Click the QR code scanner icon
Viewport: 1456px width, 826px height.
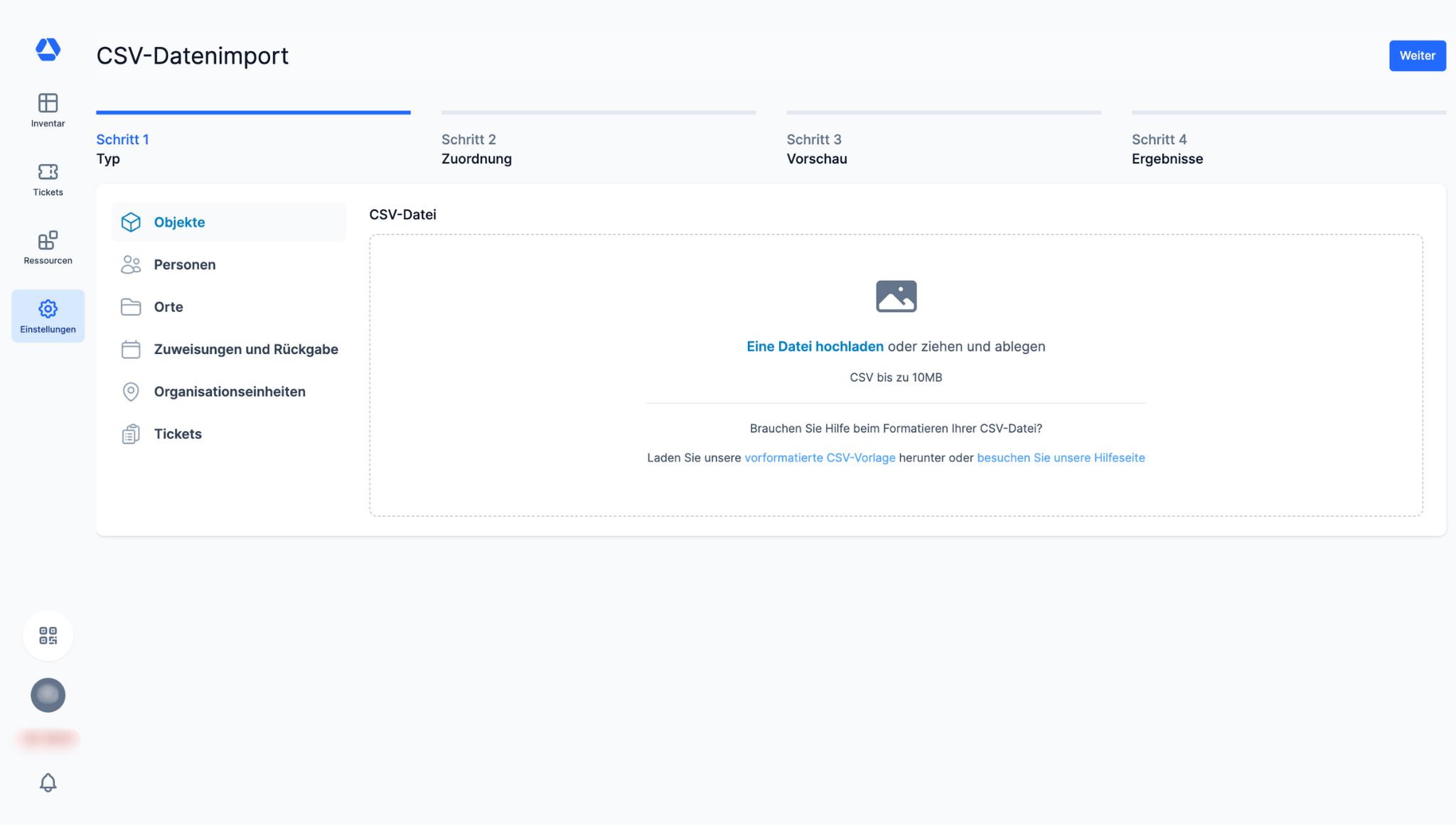48,635
